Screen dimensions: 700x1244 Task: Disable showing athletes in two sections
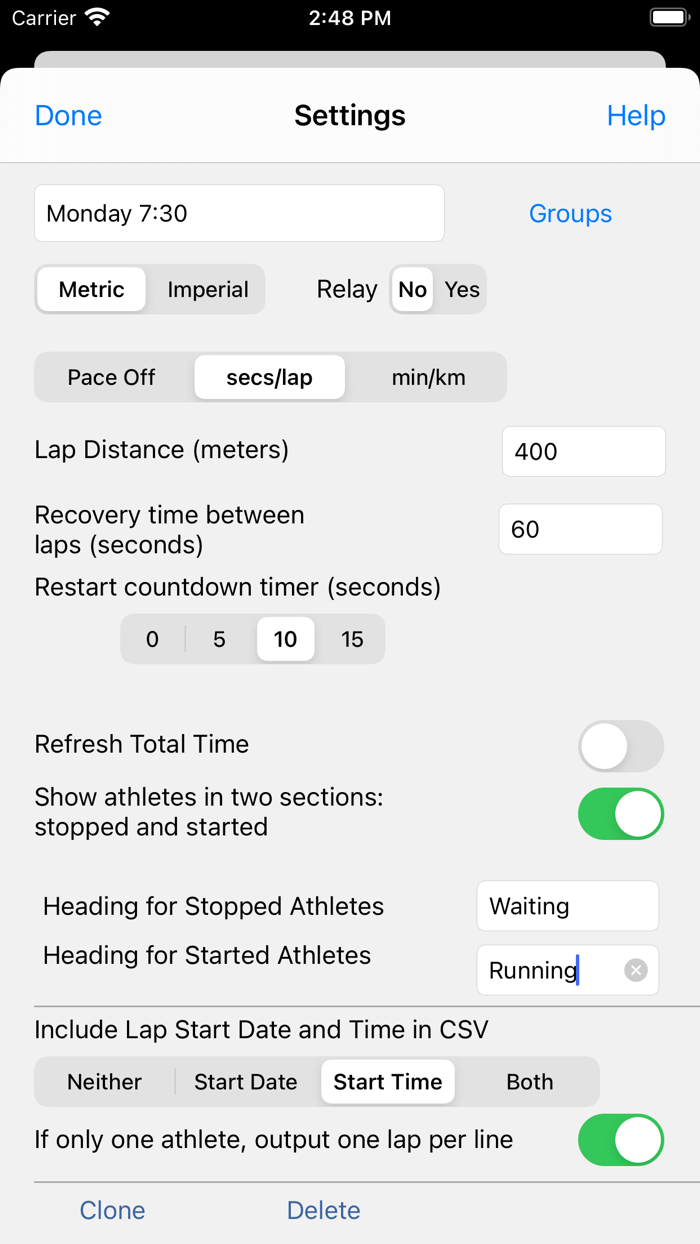(620, 813)
